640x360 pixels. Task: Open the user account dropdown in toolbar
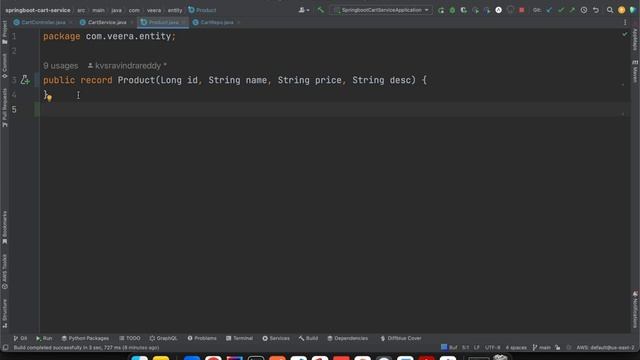[304, 10]
